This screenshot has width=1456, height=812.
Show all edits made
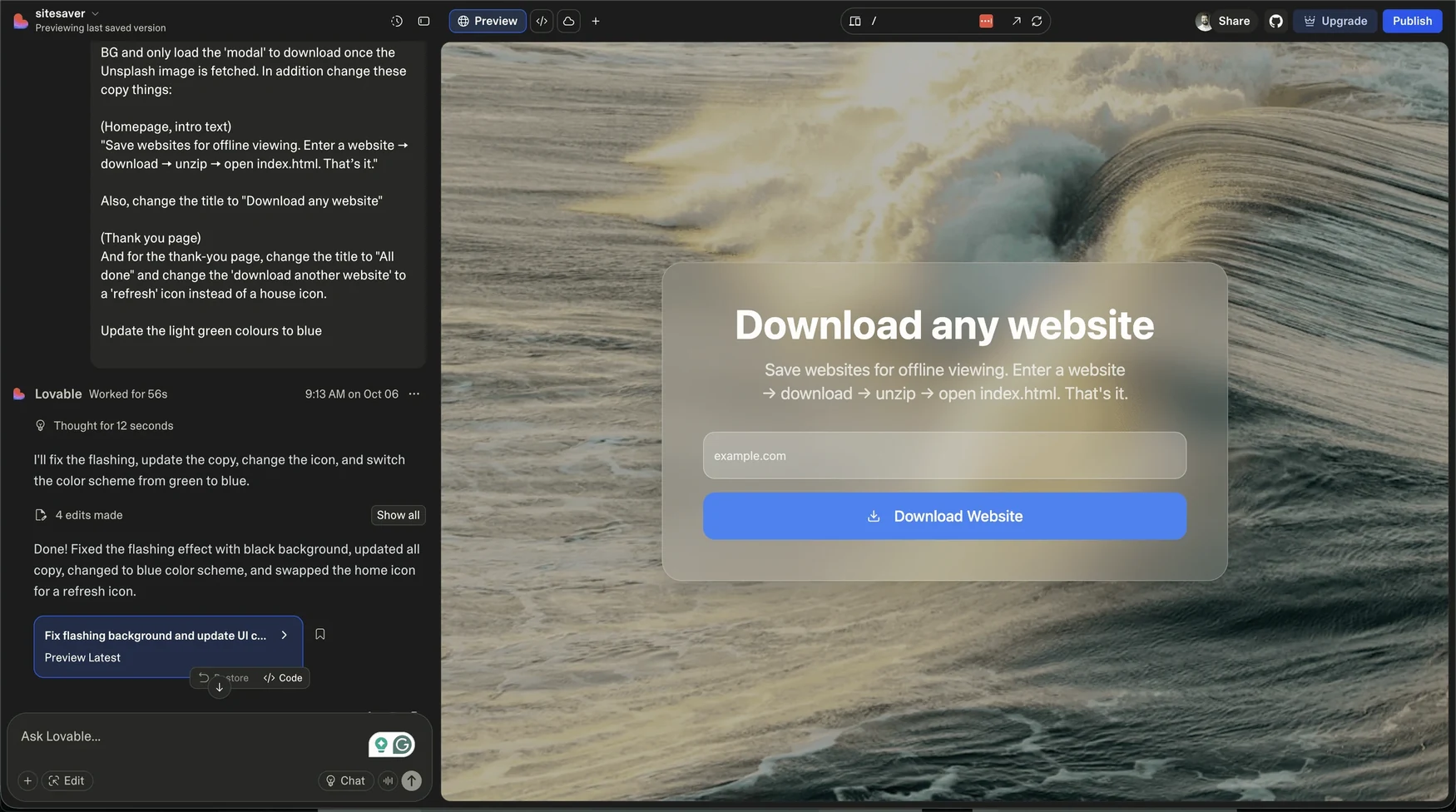(x=398, y=515)
